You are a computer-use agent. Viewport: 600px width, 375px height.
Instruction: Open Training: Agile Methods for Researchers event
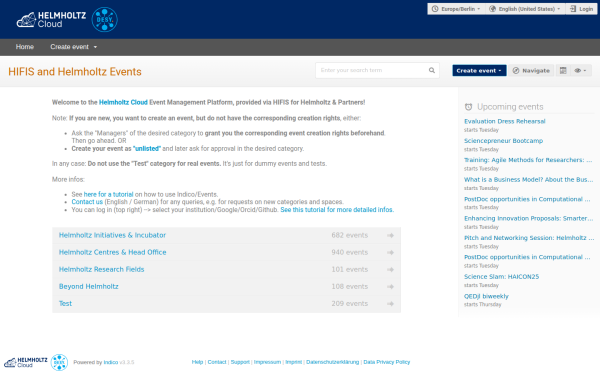pos(528,160)
